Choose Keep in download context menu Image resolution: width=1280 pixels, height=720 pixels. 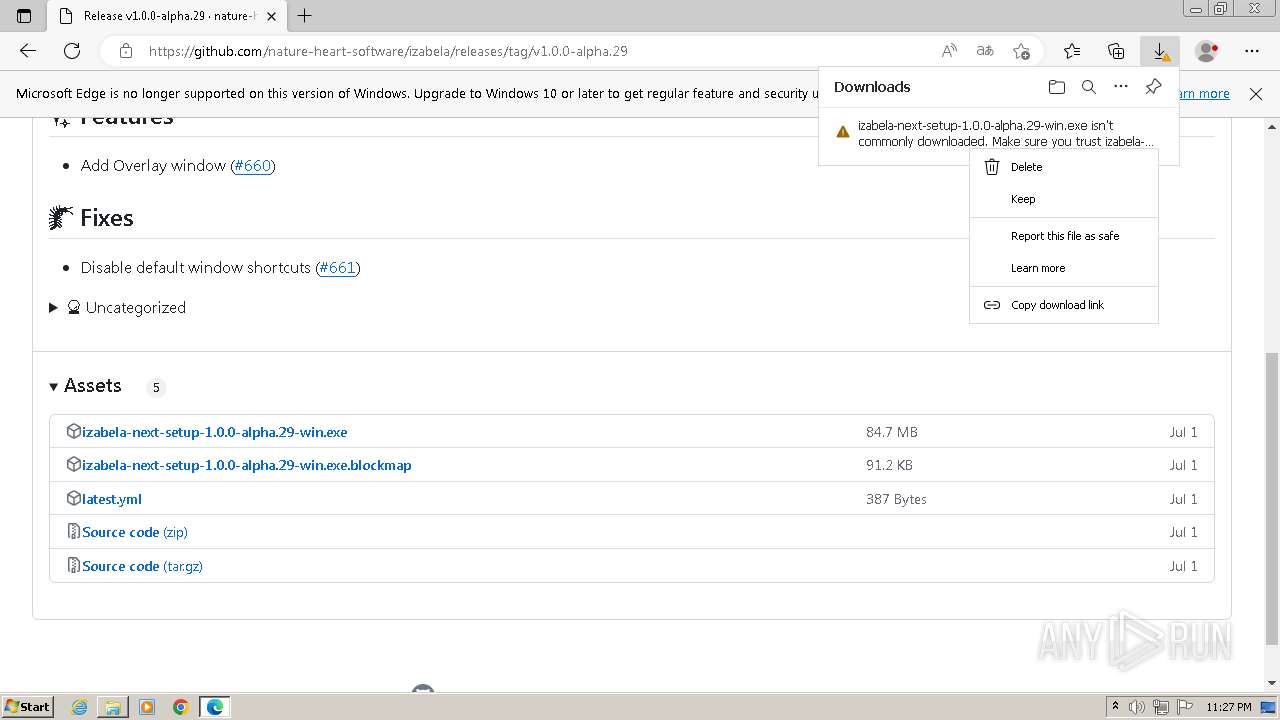point(1064,199)
